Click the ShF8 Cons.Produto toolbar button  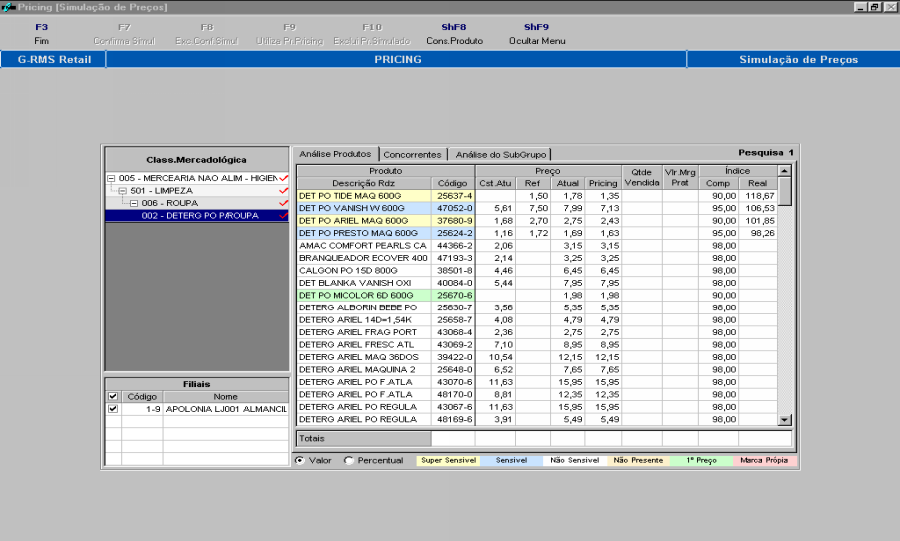(x=454, y=34)
